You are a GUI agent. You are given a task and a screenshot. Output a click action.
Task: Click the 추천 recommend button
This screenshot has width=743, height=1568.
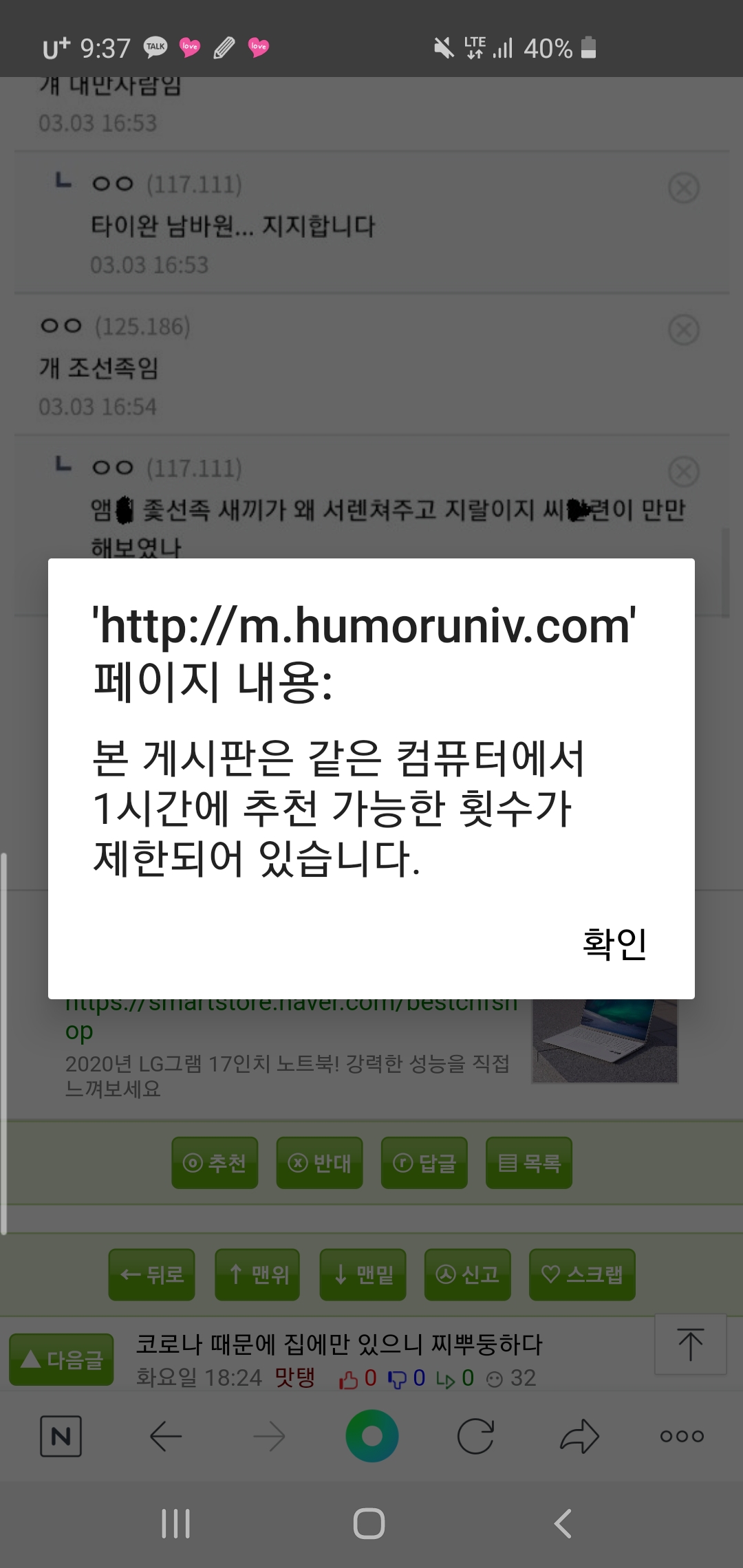point(215,1163)
